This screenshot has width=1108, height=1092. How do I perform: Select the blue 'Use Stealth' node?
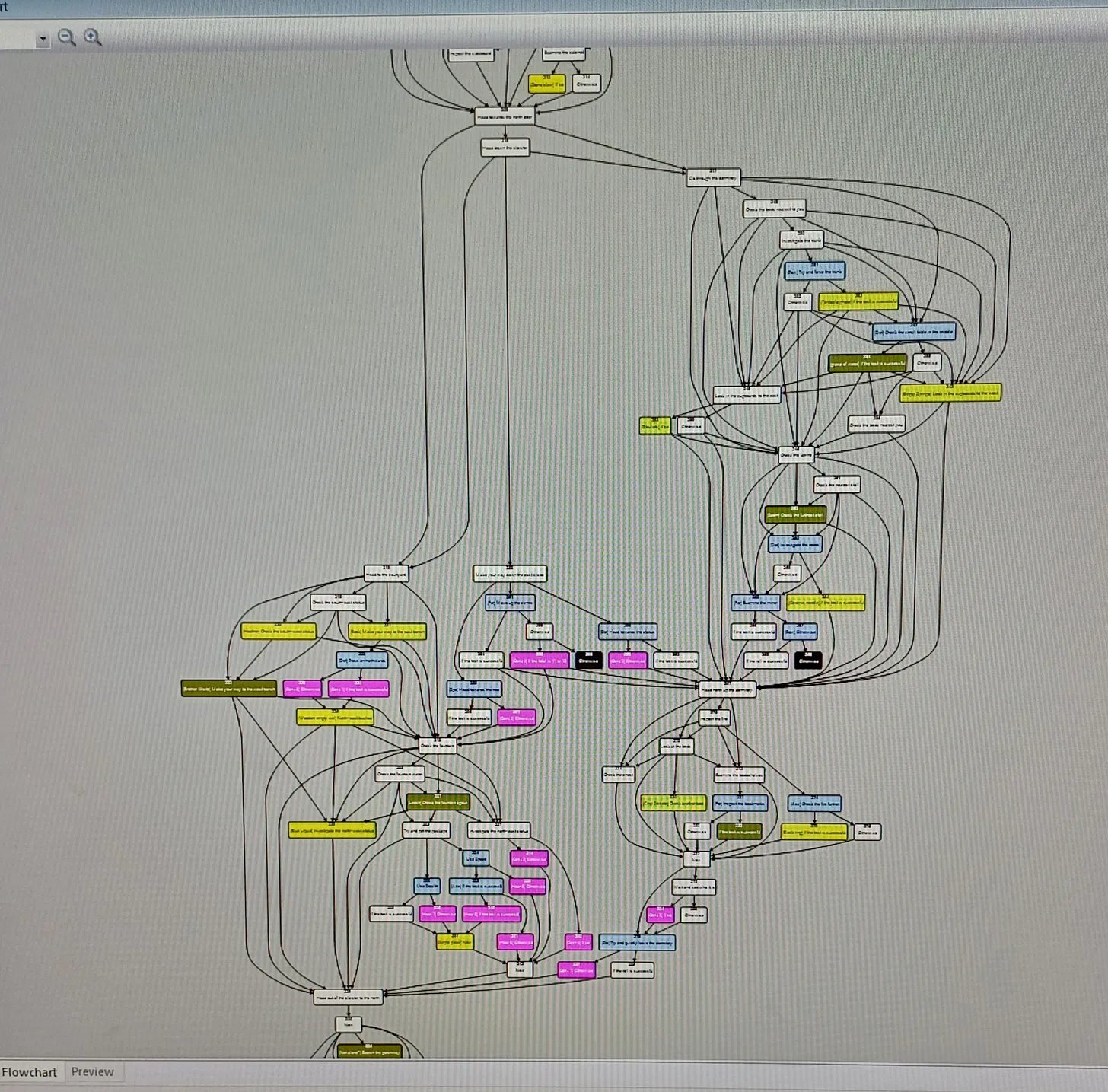[427, 886]
